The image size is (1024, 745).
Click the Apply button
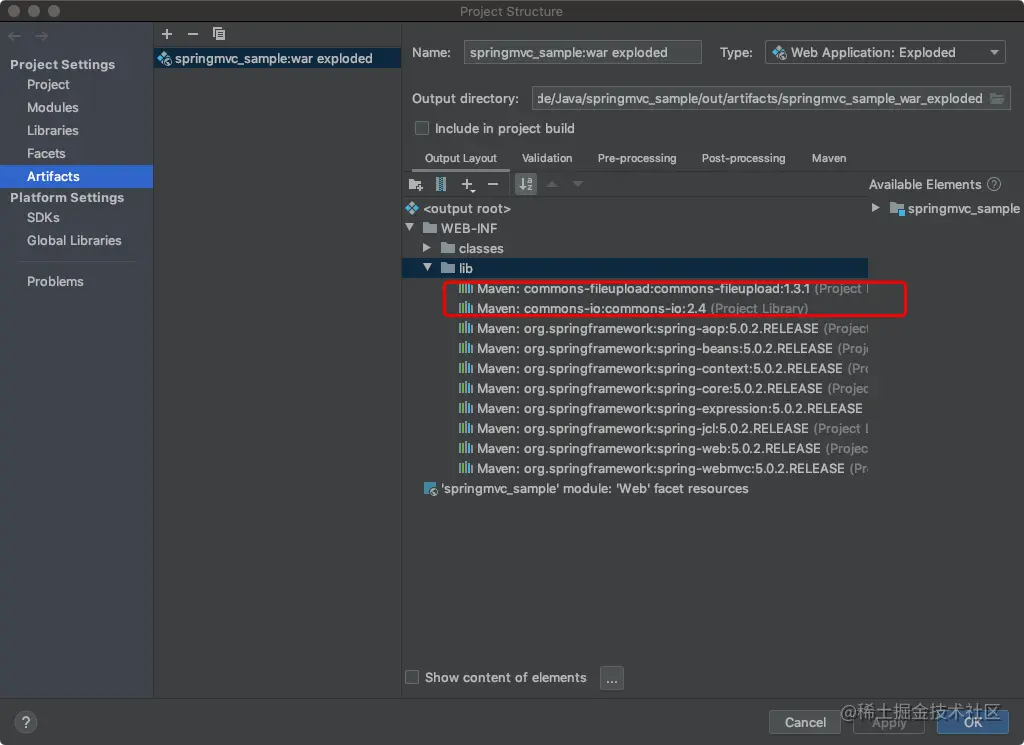(x=889, y=722)
